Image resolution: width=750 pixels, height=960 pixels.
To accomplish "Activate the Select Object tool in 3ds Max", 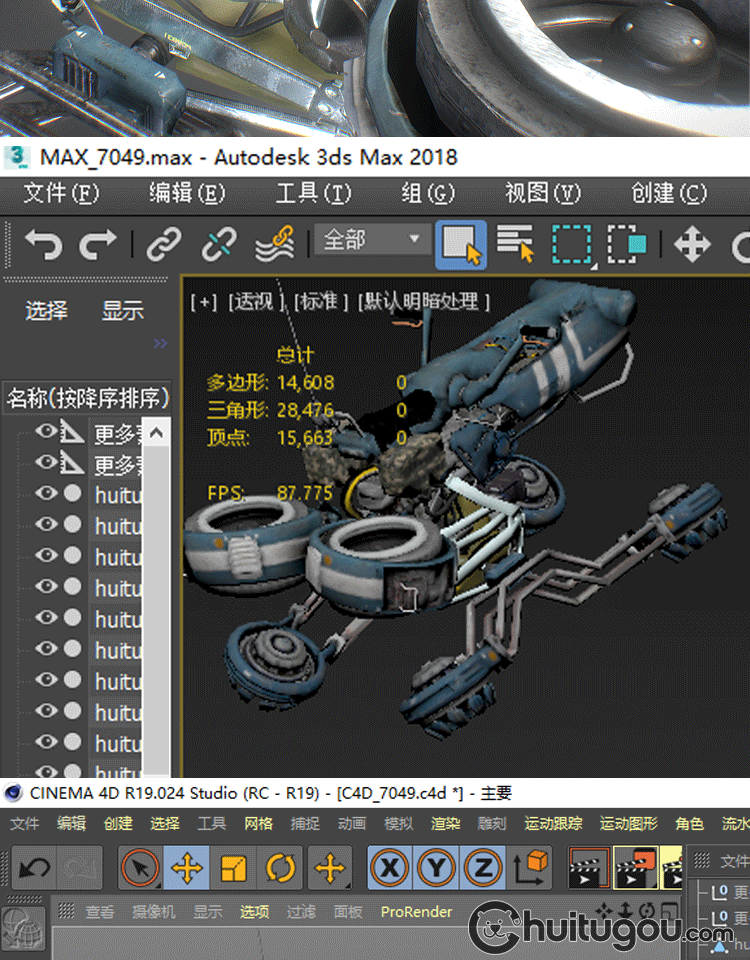I will point(460,244).
